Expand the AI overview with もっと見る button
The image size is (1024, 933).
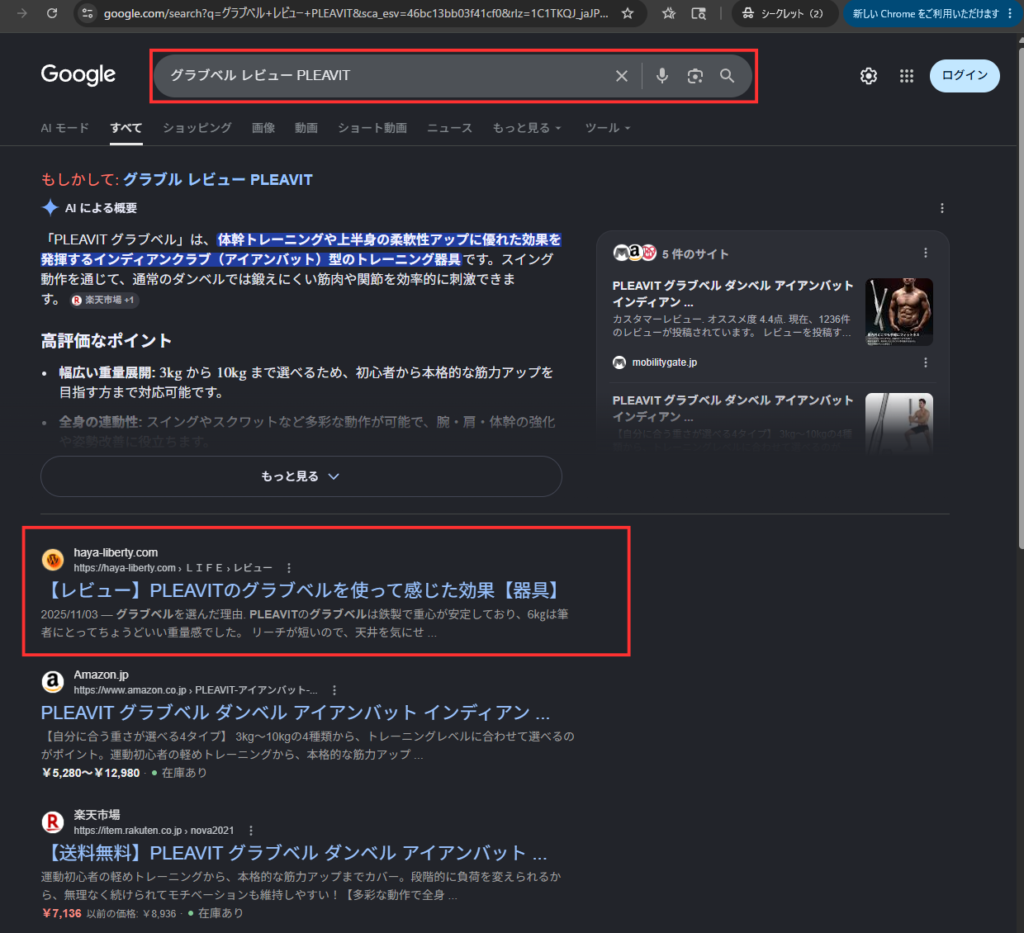coord(301,476)
